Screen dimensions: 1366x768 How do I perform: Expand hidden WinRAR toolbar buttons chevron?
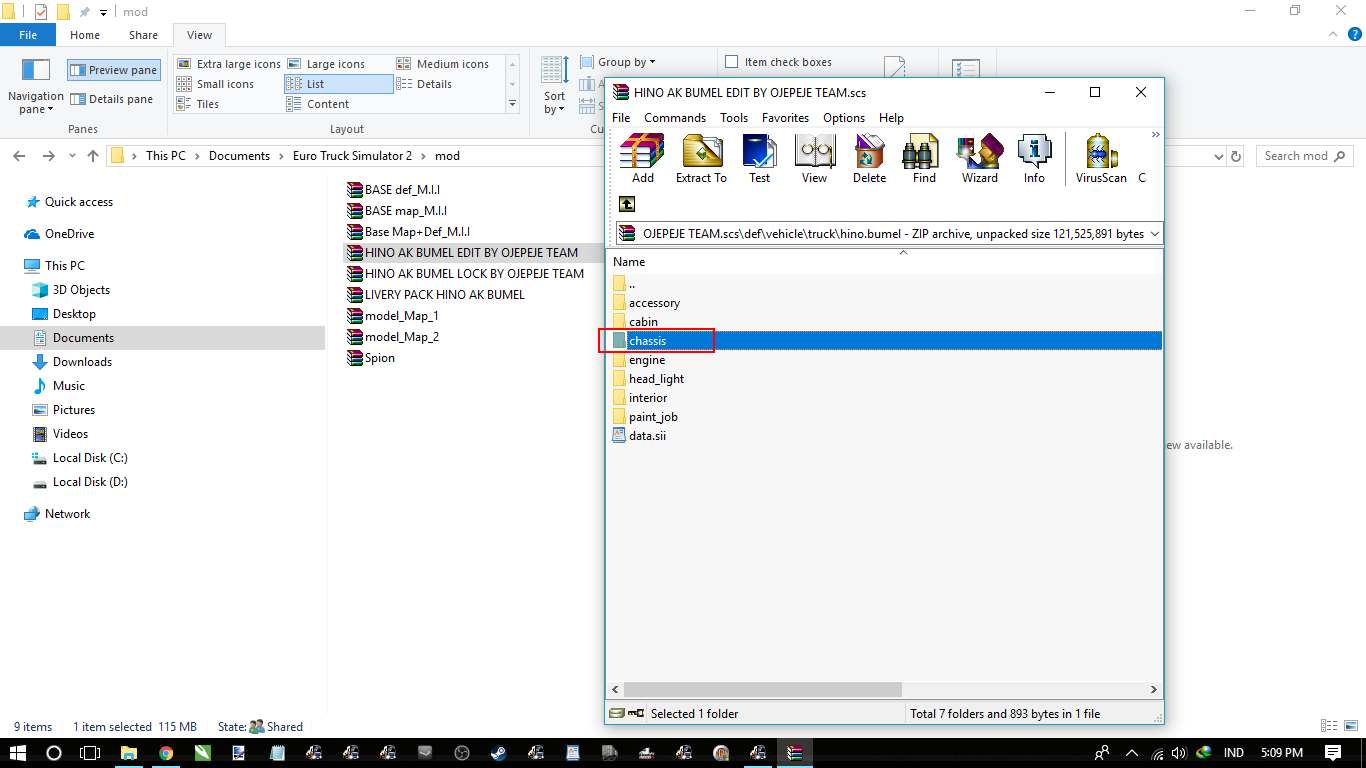coord(1155,135)
